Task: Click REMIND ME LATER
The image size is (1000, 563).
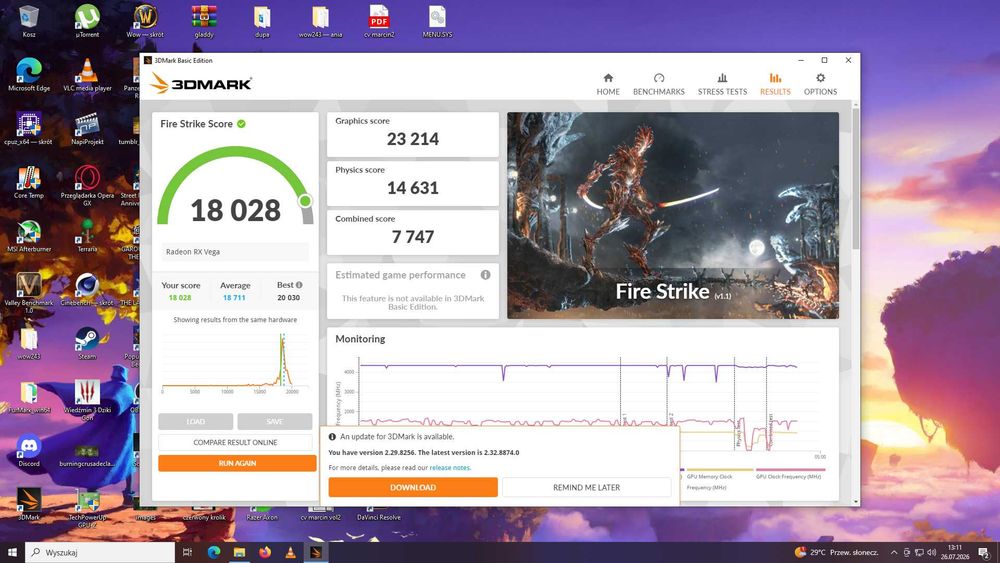Action: click(586, 487)
